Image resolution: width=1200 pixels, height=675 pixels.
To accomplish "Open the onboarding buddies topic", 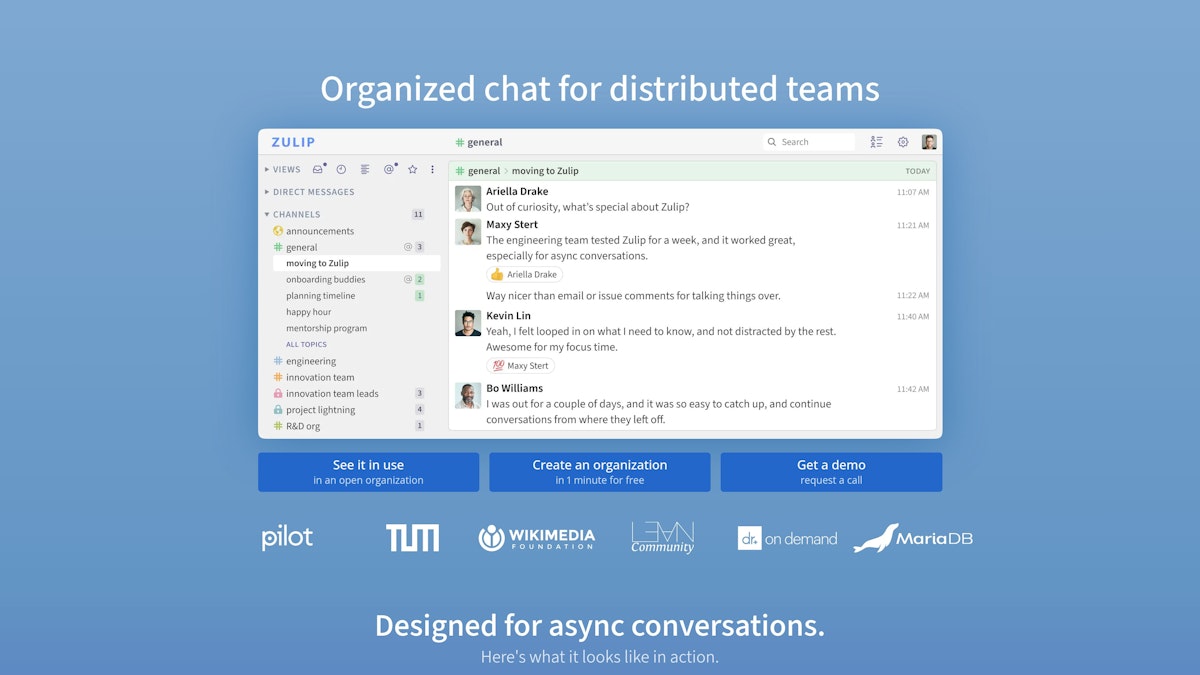I will pos(326,280).
